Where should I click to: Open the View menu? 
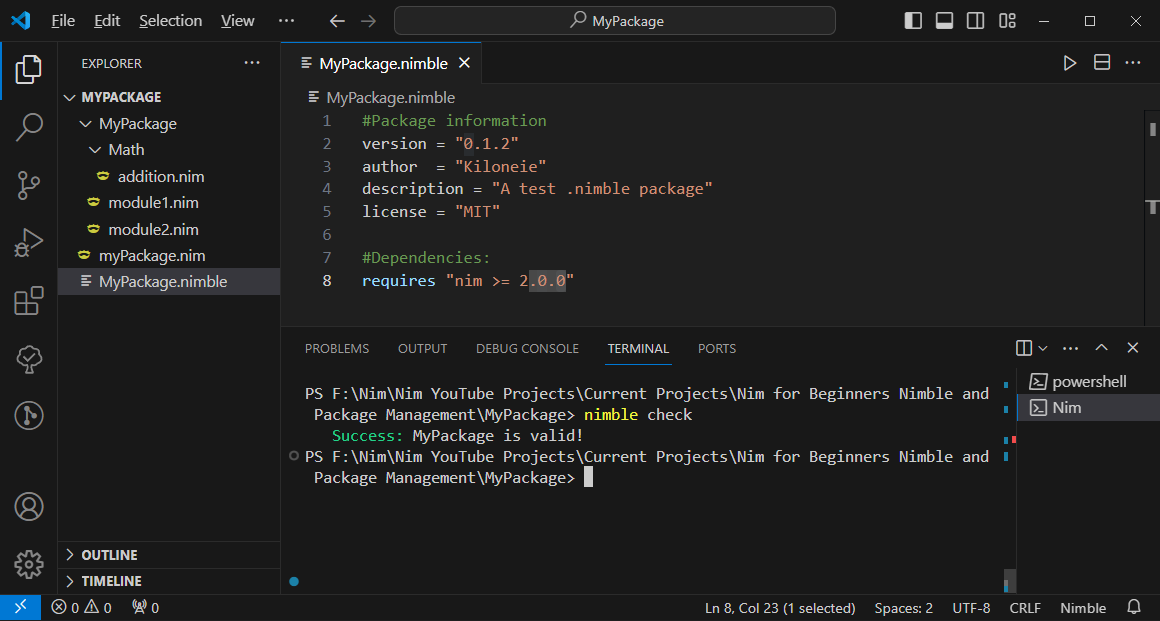[237, 21]
